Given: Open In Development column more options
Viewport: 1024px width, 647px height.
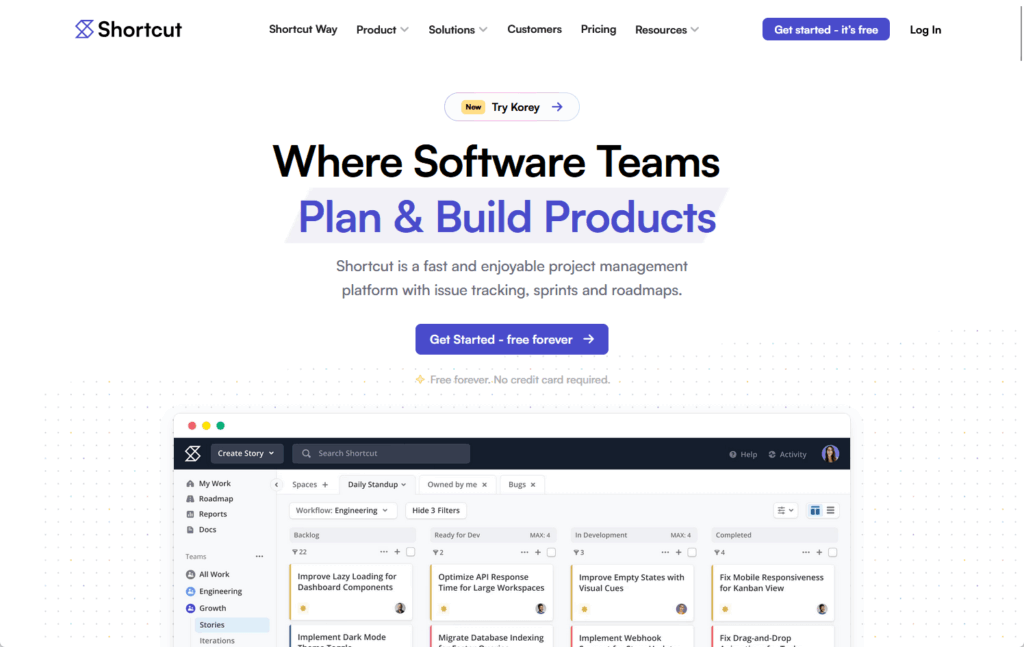Looking at the screenshot, I should 665,552.
